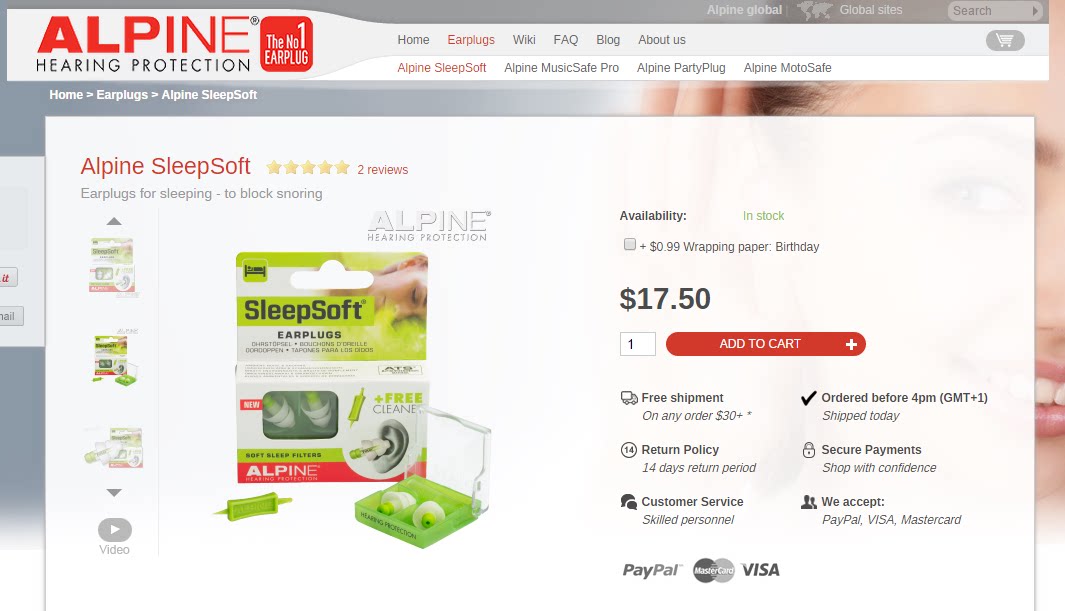Enable Birthday wrapping paper checkbox
The width and height of the screenshot is (1065, 611).
point(630,244)
